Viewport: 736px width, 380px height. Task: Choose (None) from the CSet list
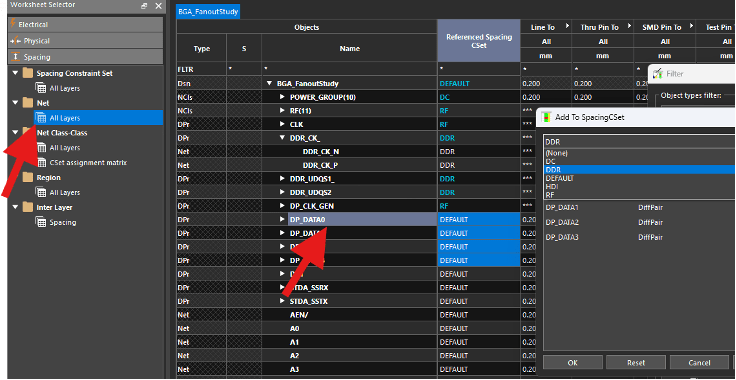tap(638, 153)
